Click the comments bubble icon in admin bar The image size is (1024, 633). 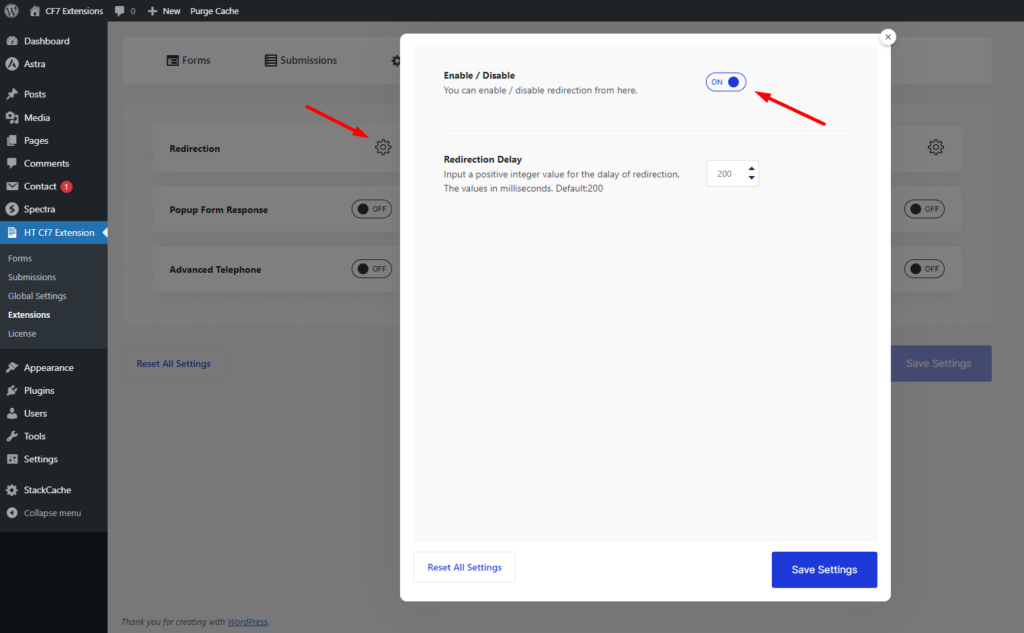click(122, 11)
